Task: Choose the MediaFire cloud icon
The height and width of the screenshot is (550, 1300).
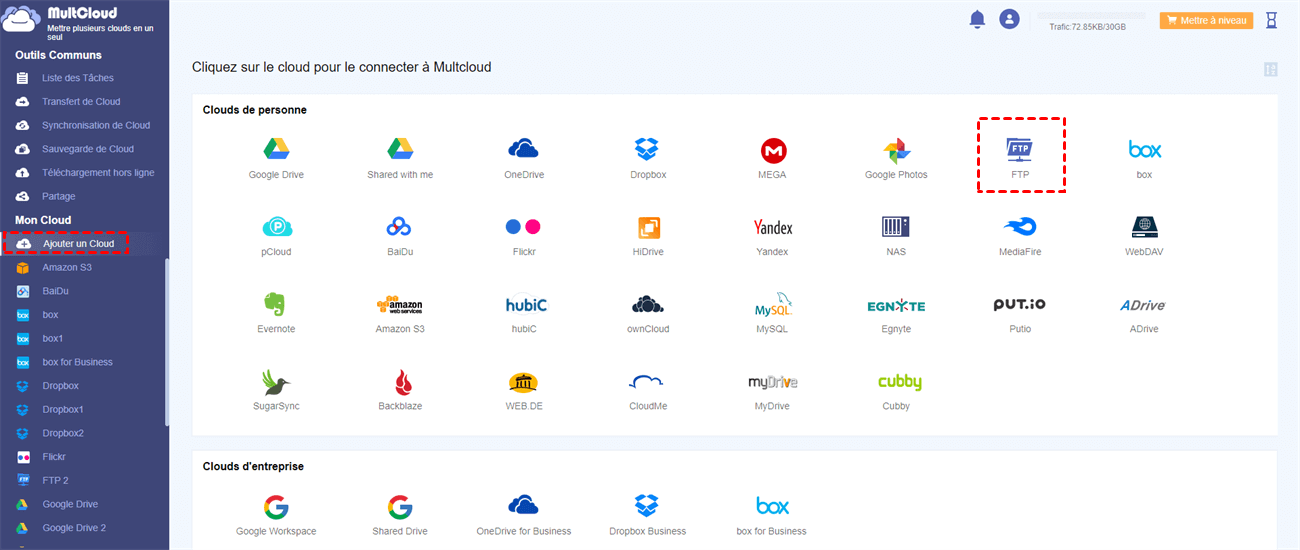Action: point(1020,236)
